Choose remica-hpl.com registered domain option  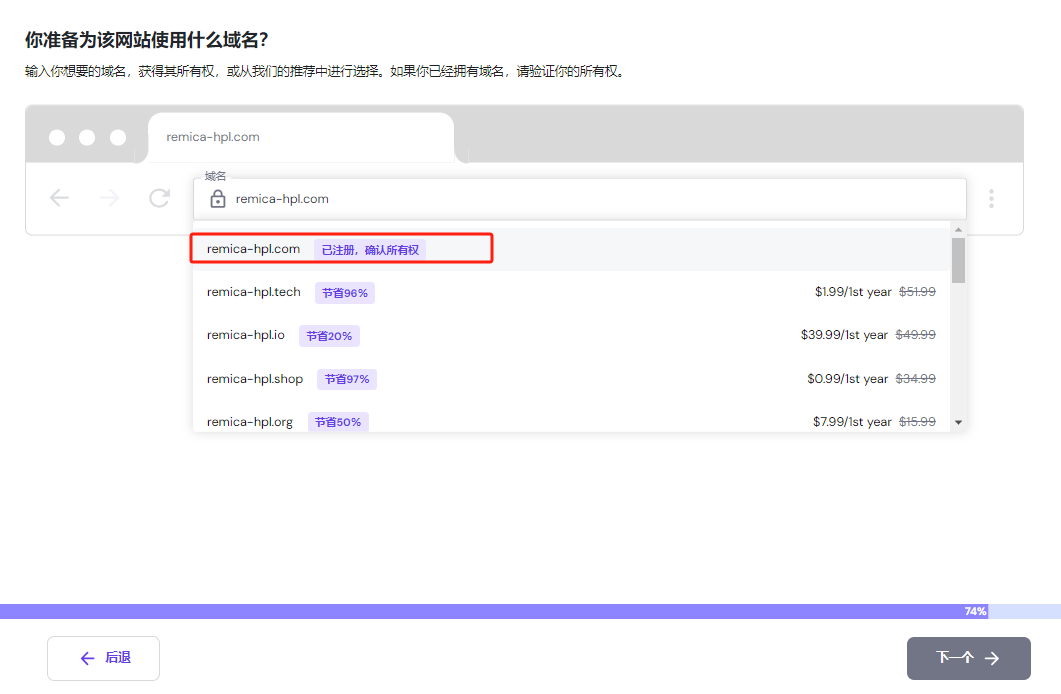click(x=253, y=249)
